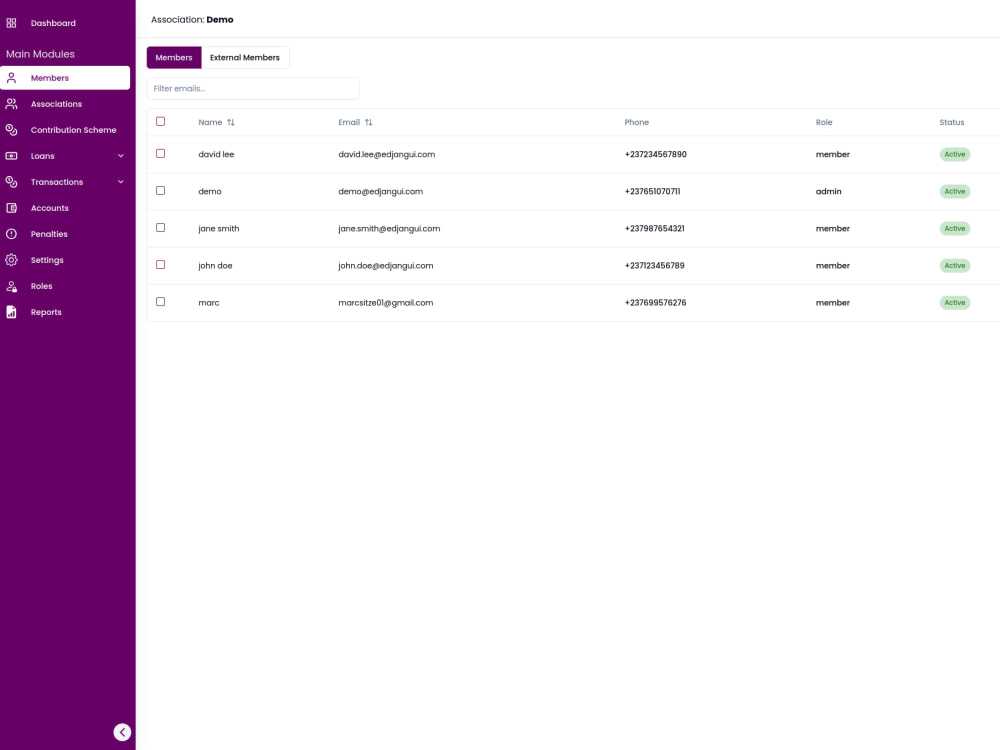
Task: Click email david.lee@edjangui.com
Action: point(386,154)
